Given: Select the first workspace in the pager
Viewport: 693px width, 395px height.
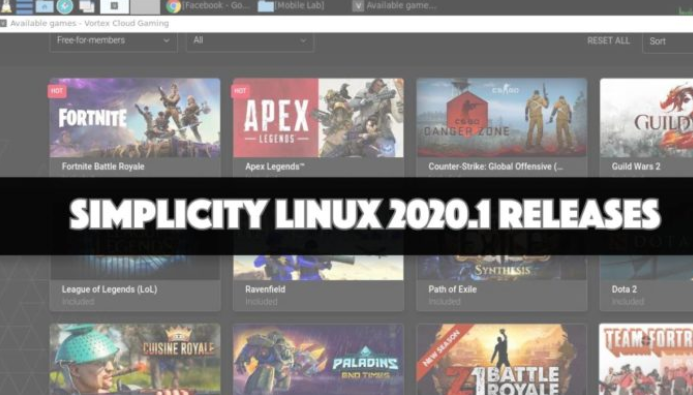Looking at the screenshot, I should (x=114, y=6).
